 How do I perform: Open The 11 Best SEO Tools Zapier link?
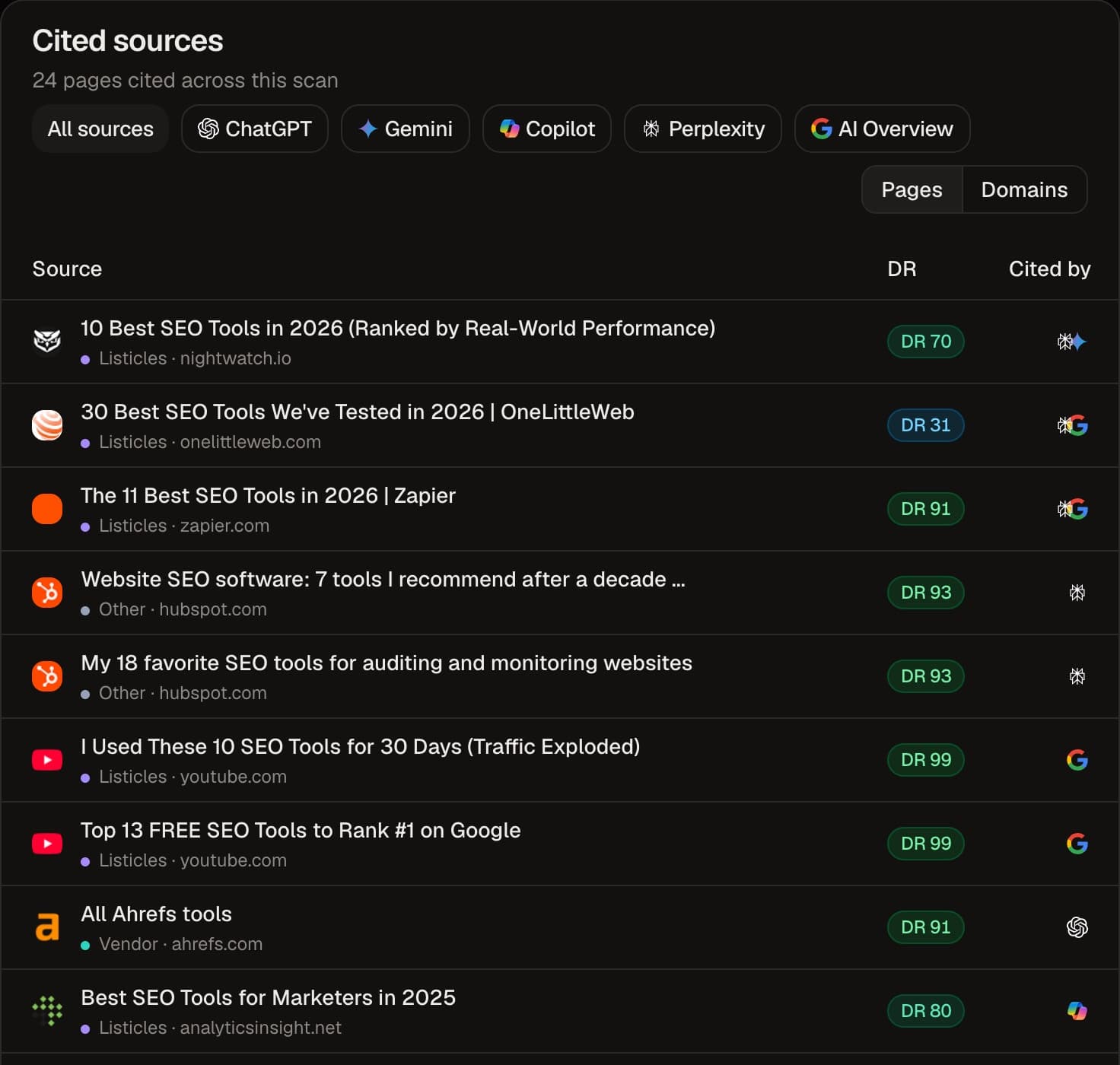click(268, 495)
